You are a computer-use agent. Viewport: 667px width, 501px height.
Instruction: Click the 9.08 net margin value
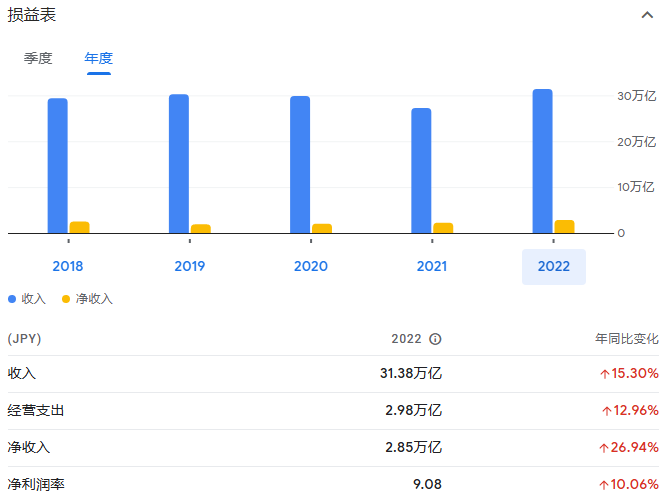tap(428, 484)
